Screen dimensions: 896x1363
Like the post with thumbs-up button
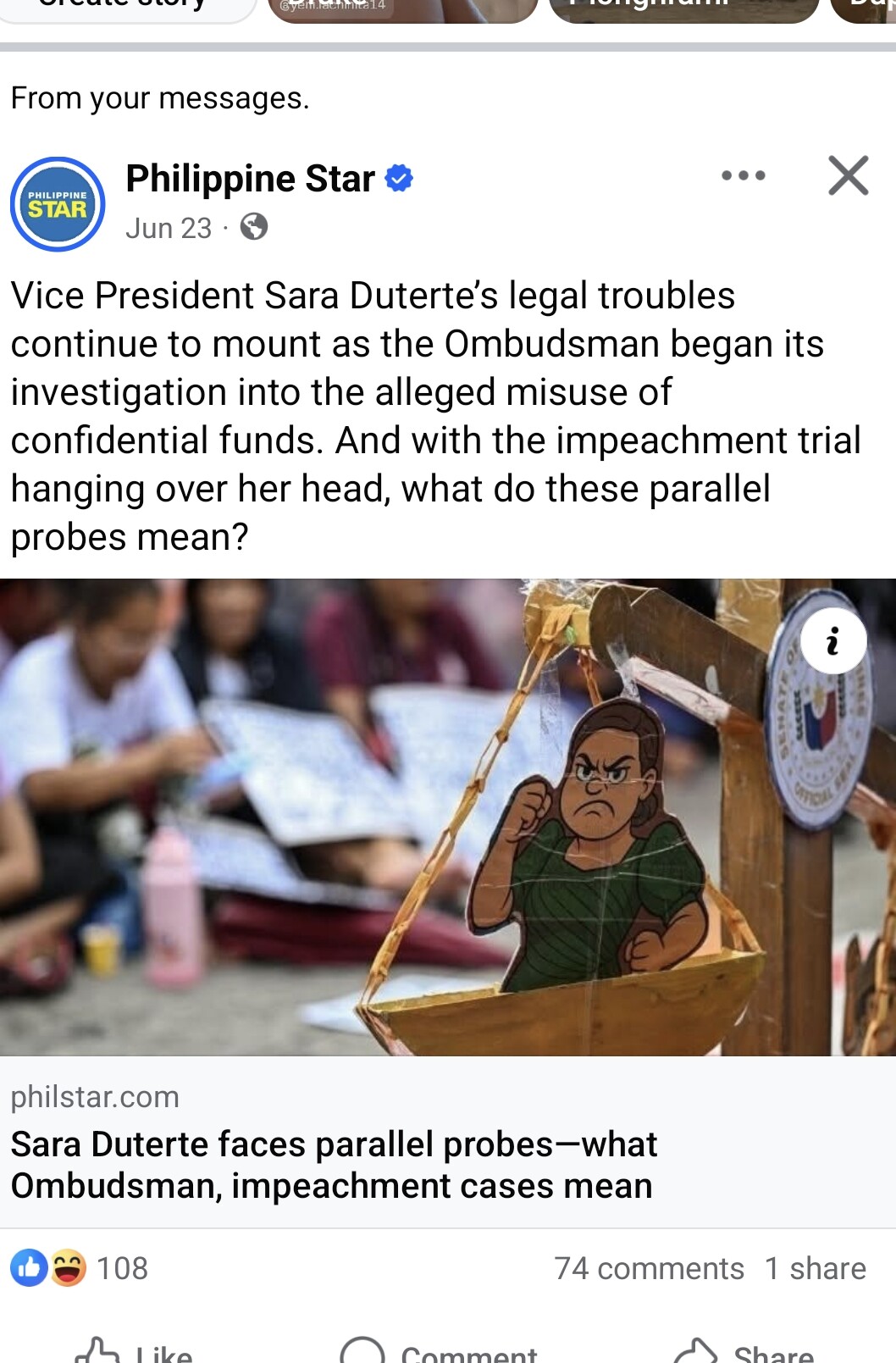134,1352
